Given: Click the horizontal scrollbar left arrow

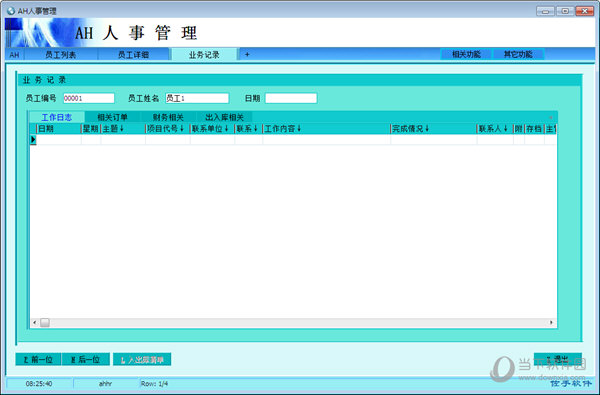Looking at the screenshot, I should pos(34,323).
